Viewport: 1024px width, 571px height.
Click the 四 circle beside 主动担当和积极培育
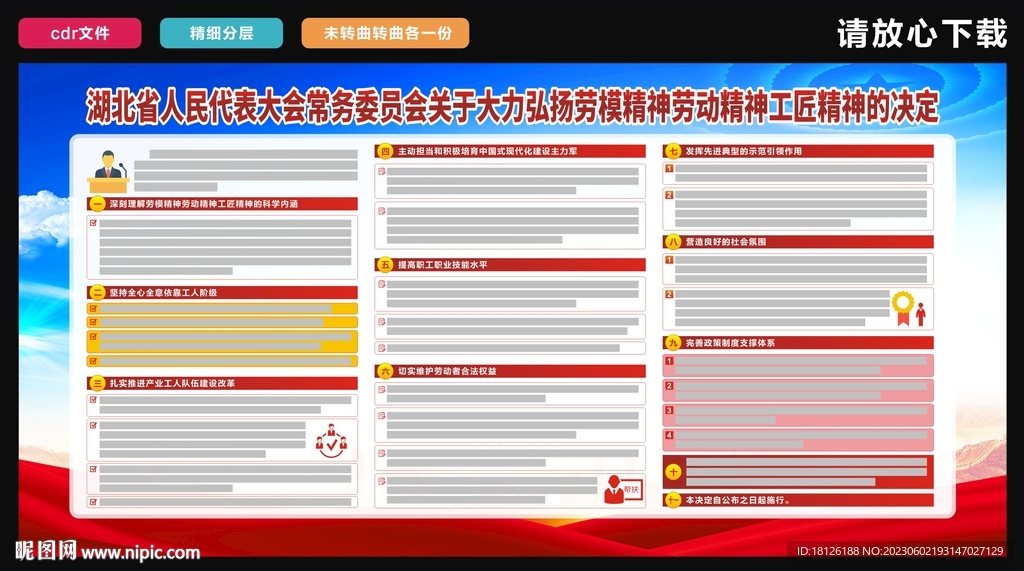[x=385, y=152]
